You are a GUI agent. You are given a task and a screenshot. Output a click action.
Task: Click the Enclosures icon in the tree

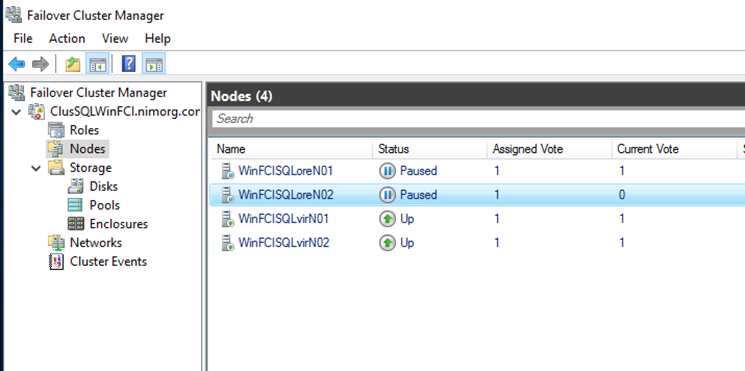pyautogui.click(x=76, y=224)
